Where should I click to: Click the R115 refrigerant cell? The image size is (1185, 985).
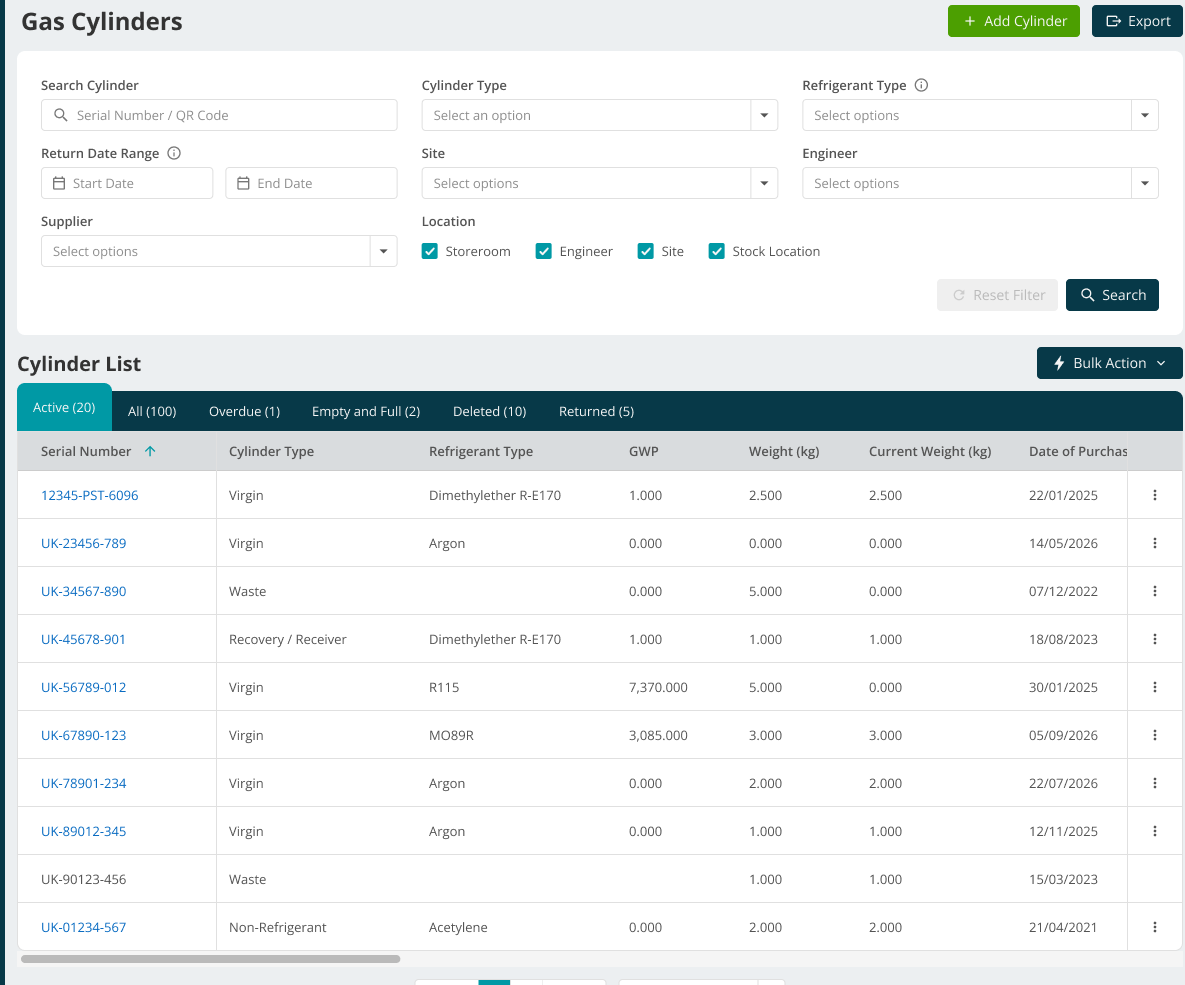(x=444, y=687)
